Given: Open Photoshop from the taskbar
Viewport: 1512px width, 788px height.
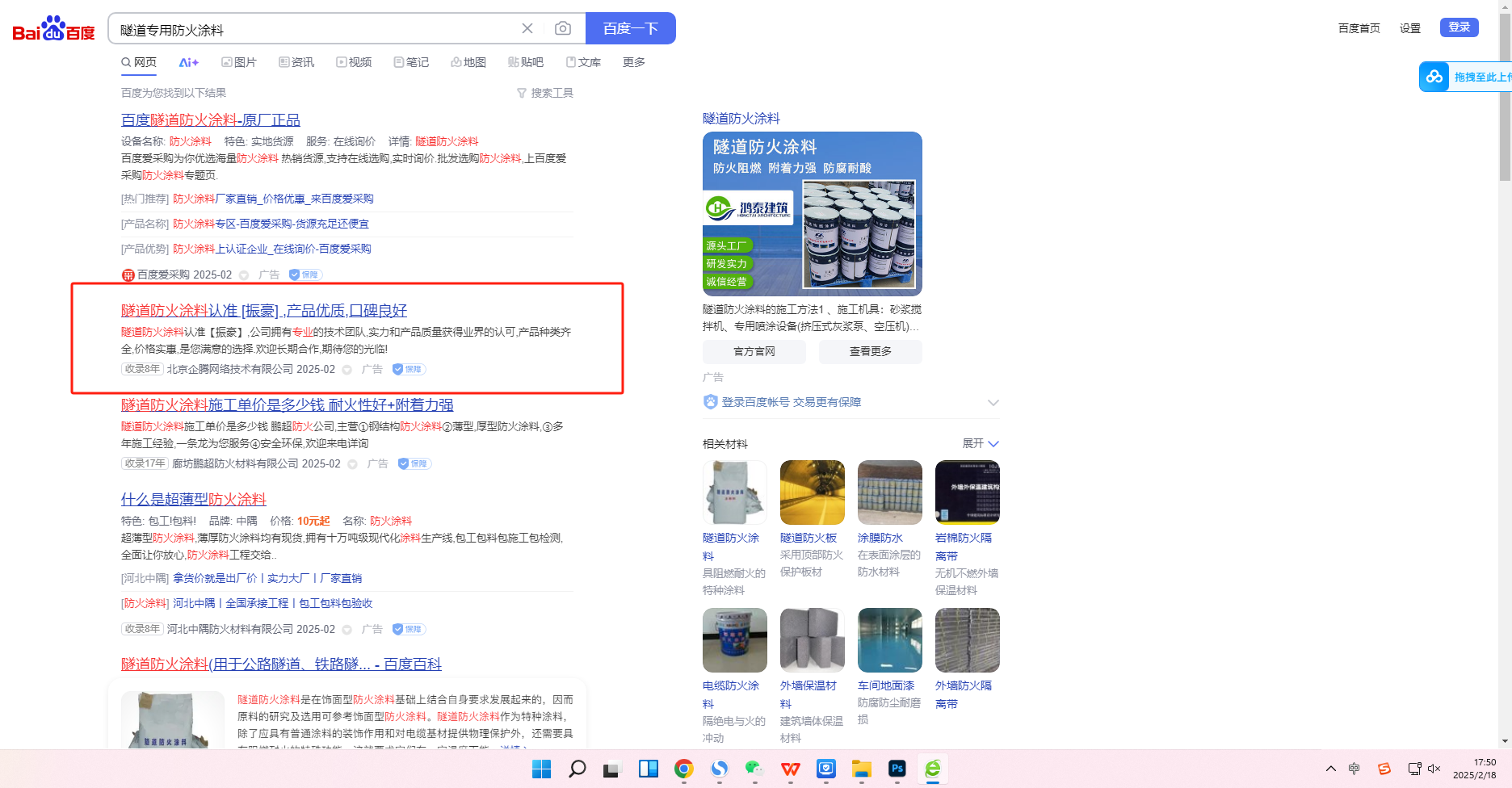Looking at the screenshot, I should click(x=897, y=769).
